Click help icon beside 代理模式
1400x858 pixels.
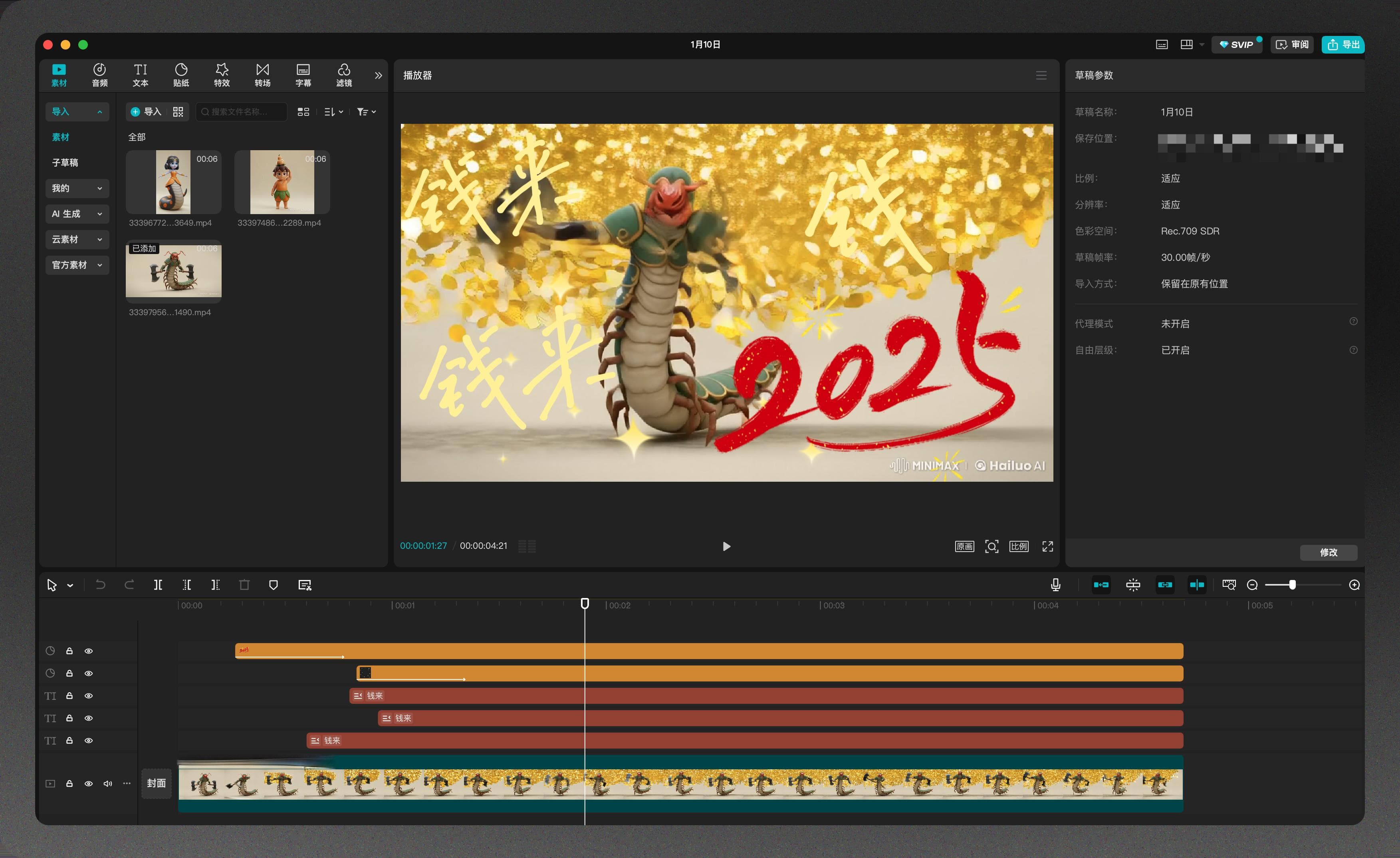pyautogui.click(x=1353, y=322)
